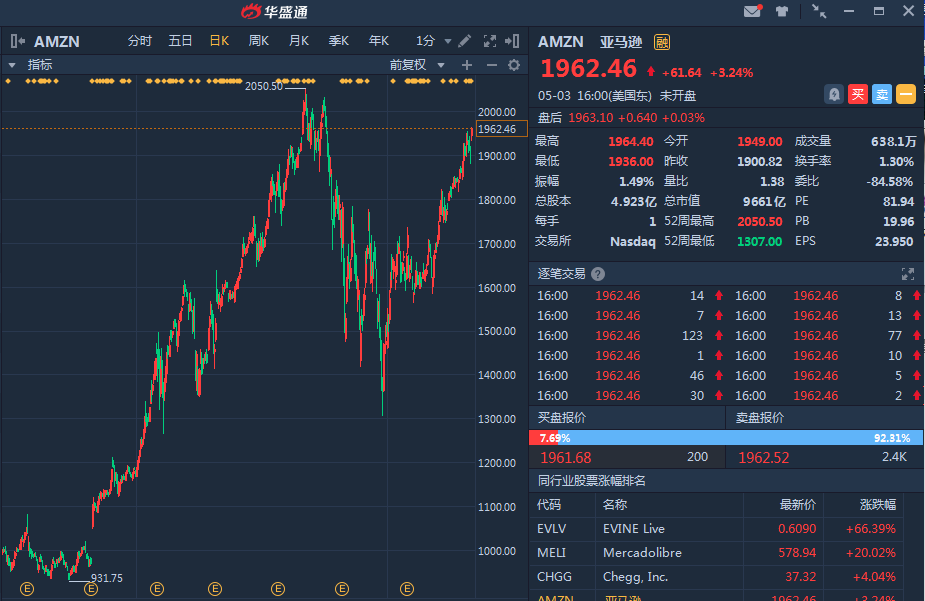Image resolution: width=925 pixels, height=601 pixels.
Task: Zoom in chart with plus icon
Action: point(466,65)
